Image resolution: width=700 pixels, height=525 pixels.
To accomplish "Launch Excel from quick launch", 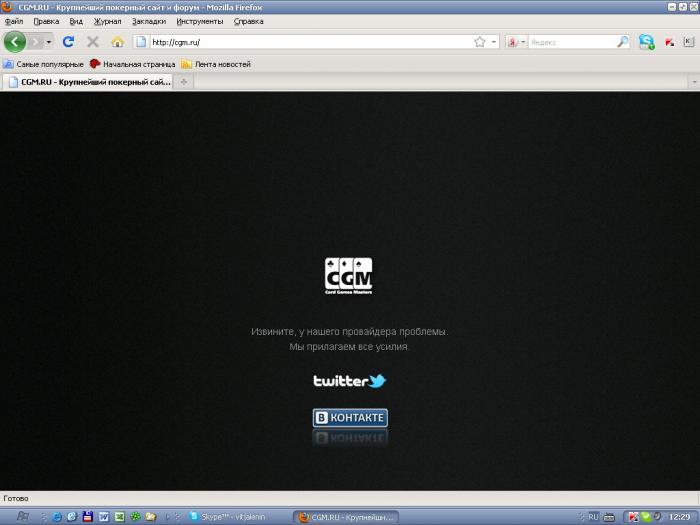I will pos(119,517).
